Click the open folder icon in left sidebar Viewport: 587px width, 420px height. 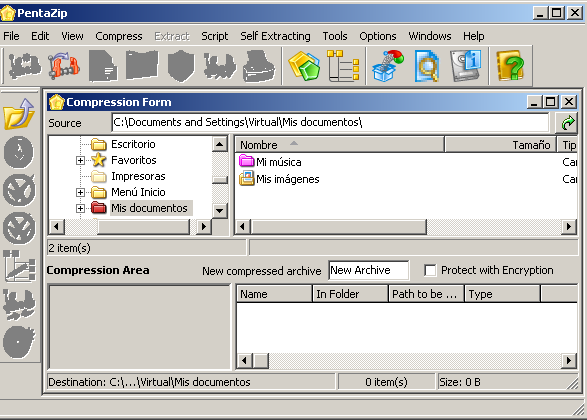tap(19, 115)
